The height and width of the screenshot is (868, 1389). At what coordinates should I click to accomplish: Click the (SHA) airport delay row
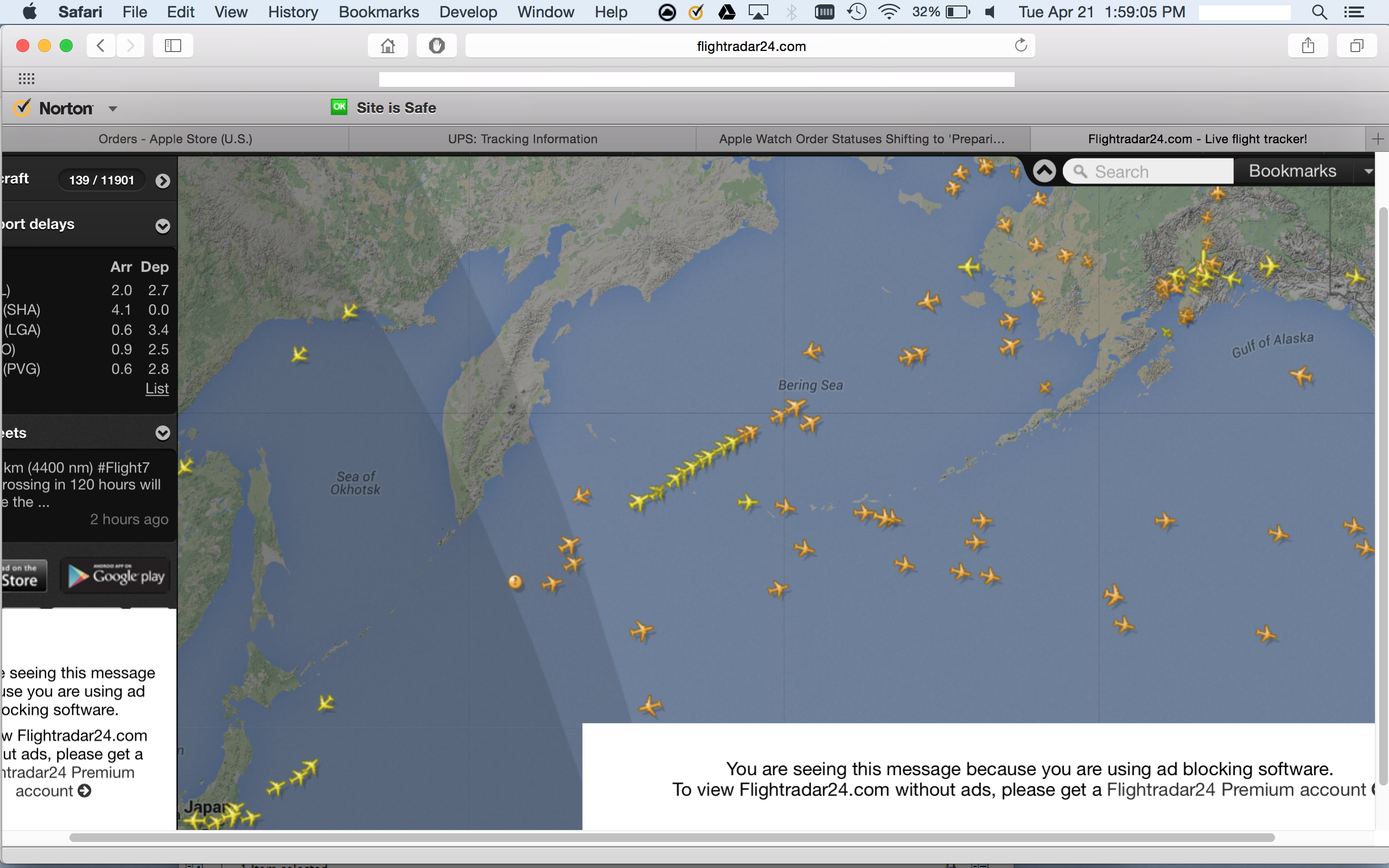[x=86, y=310]
